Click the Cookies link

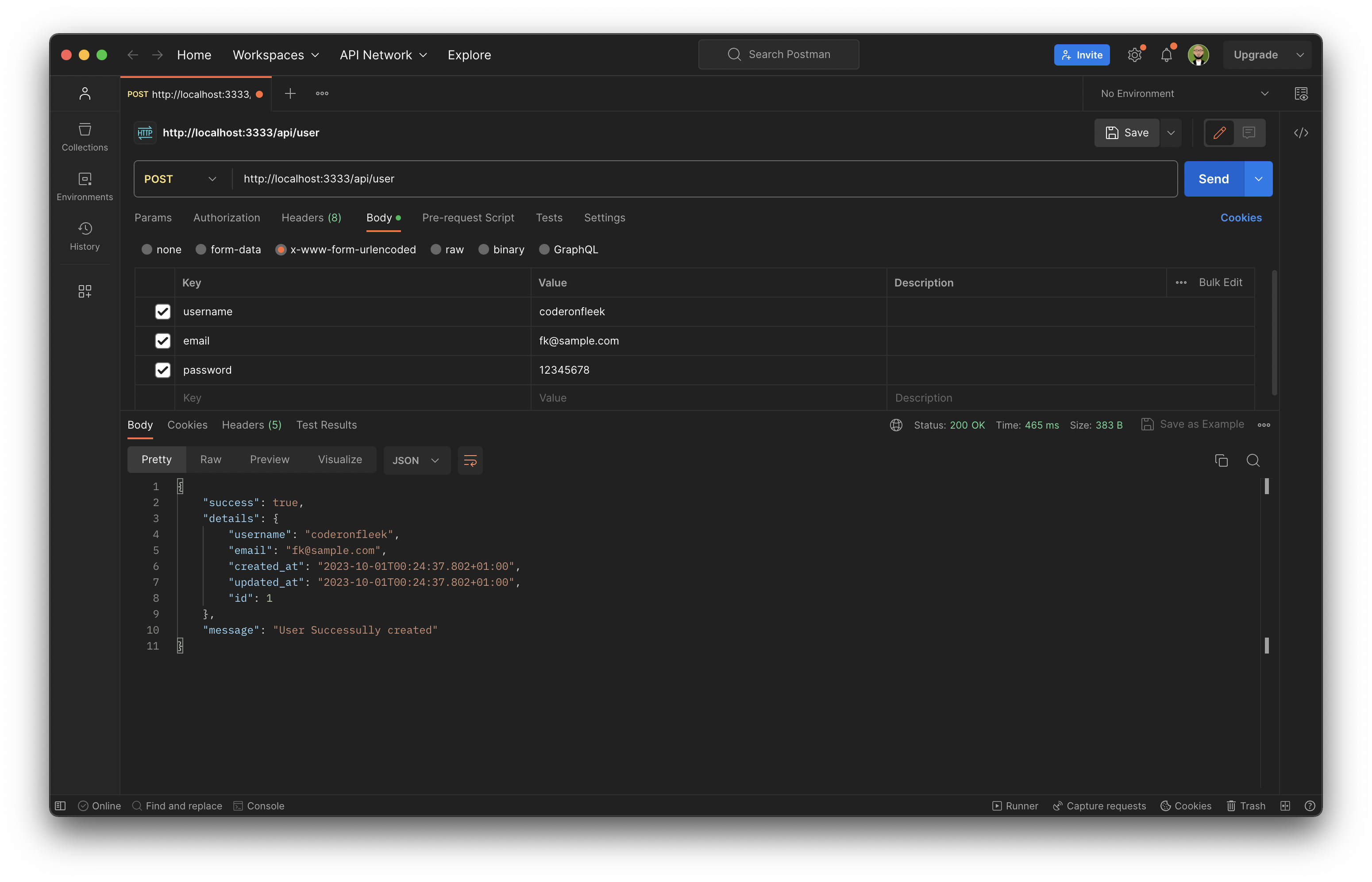pos(1241,218)
